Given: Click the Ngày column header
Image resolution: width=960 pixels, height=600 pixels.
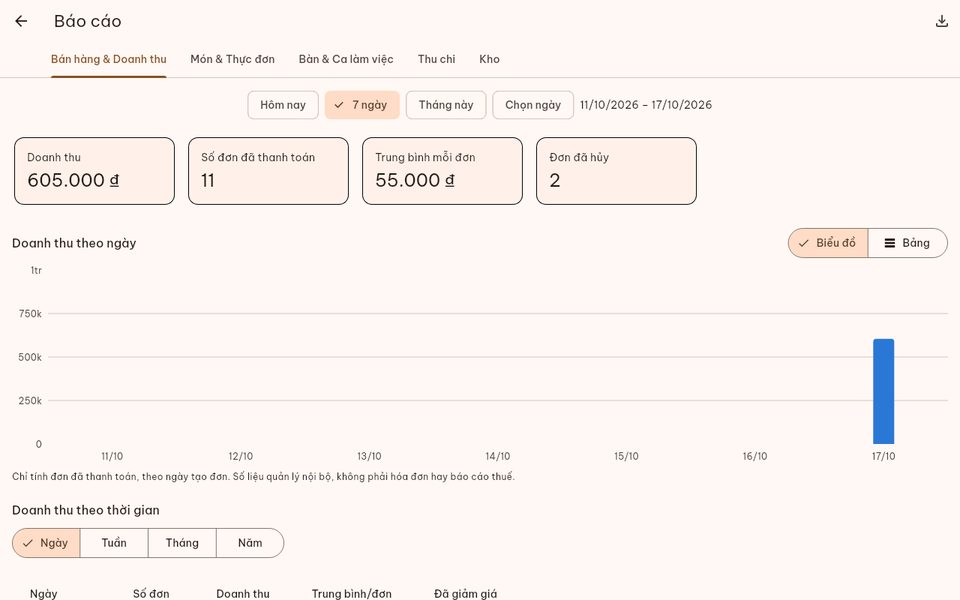Looking at the screenshot, I should pos(43,593).
